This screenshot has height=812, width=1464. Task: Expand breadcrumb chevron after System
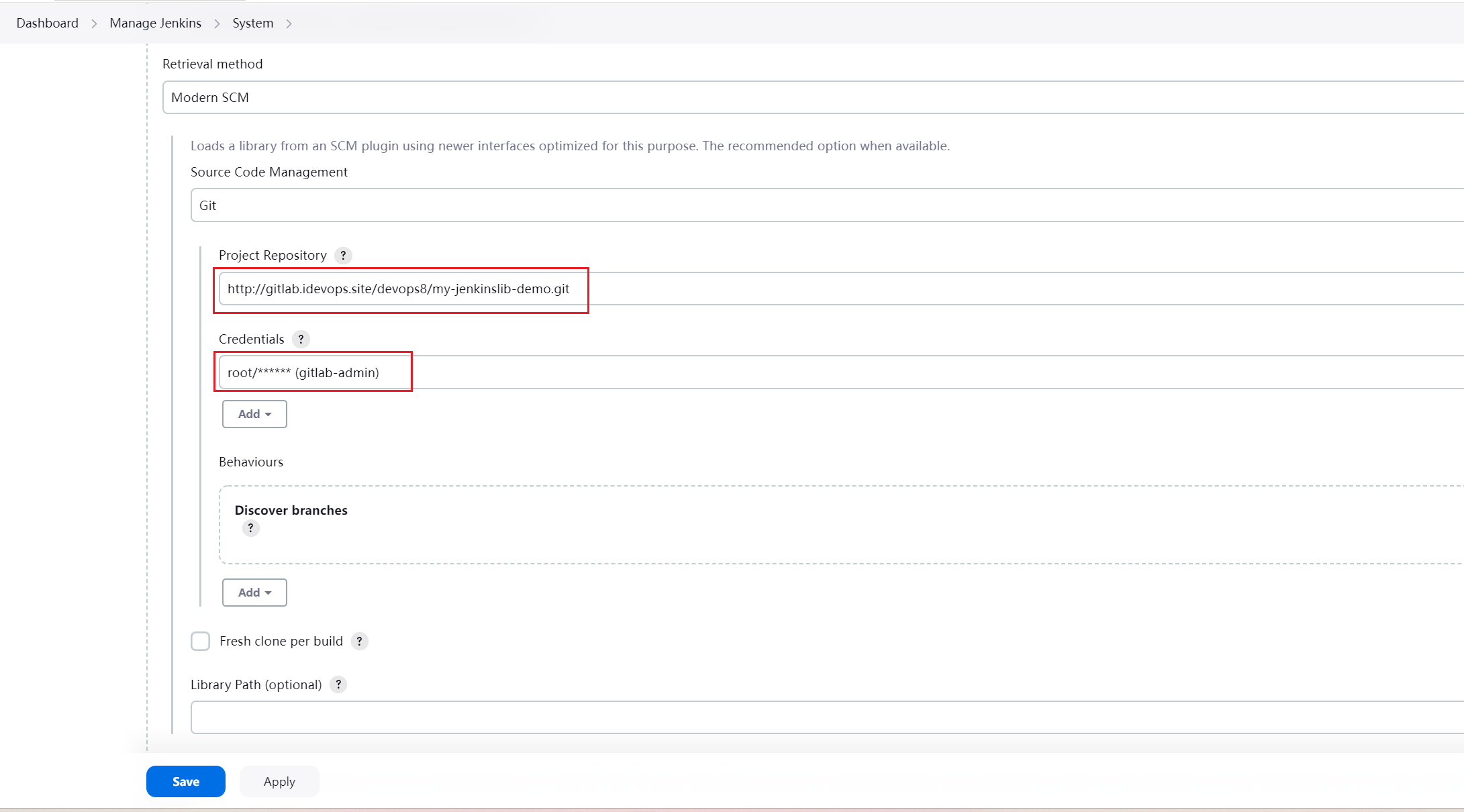[289, 23]
